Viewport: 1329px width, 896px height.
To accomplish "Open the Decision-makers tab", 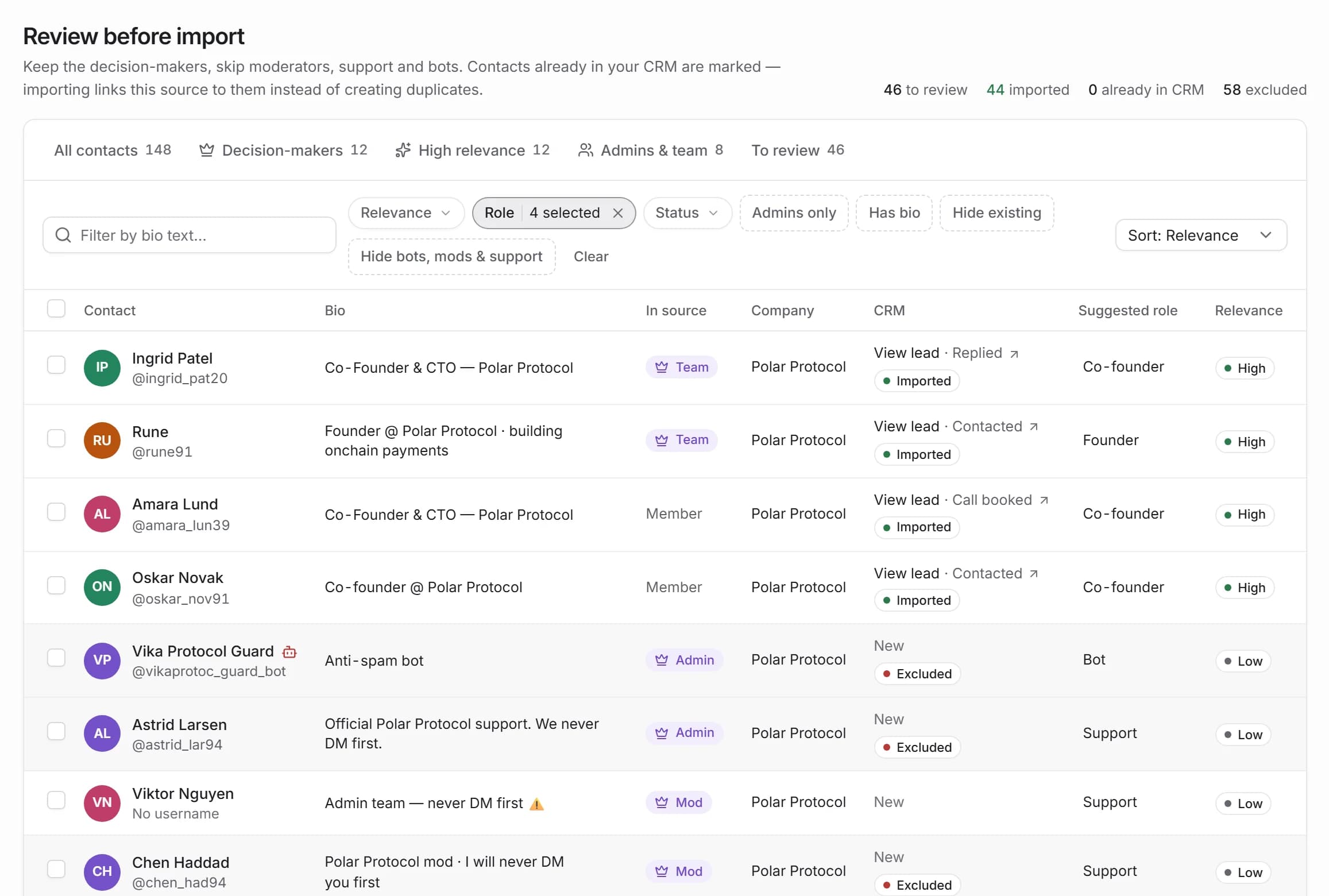I will coord(283,150).
